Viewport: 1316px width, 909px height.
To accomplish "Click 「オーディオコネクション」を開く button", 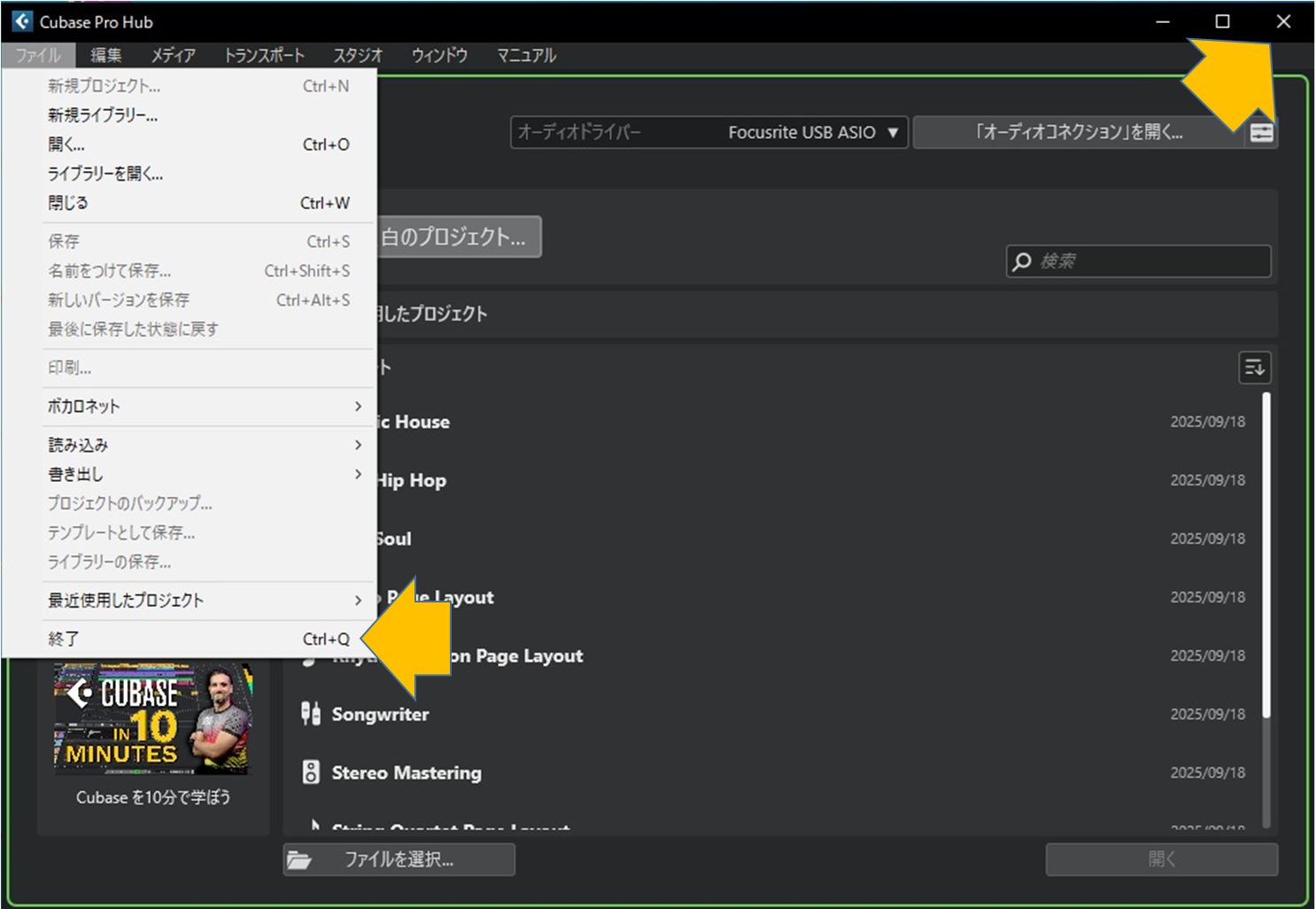I will 1078,133.
